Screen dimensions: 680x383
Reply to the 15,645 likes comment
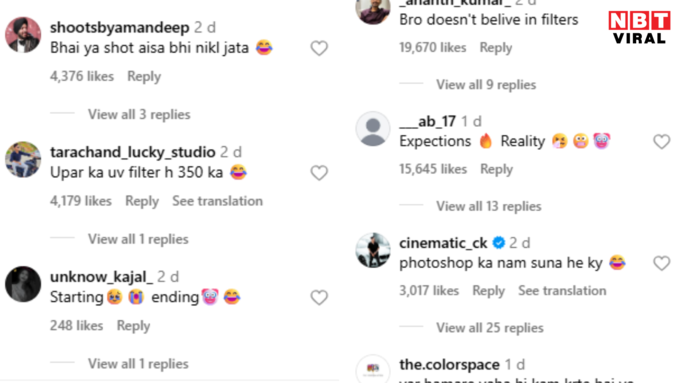point(496,169)
